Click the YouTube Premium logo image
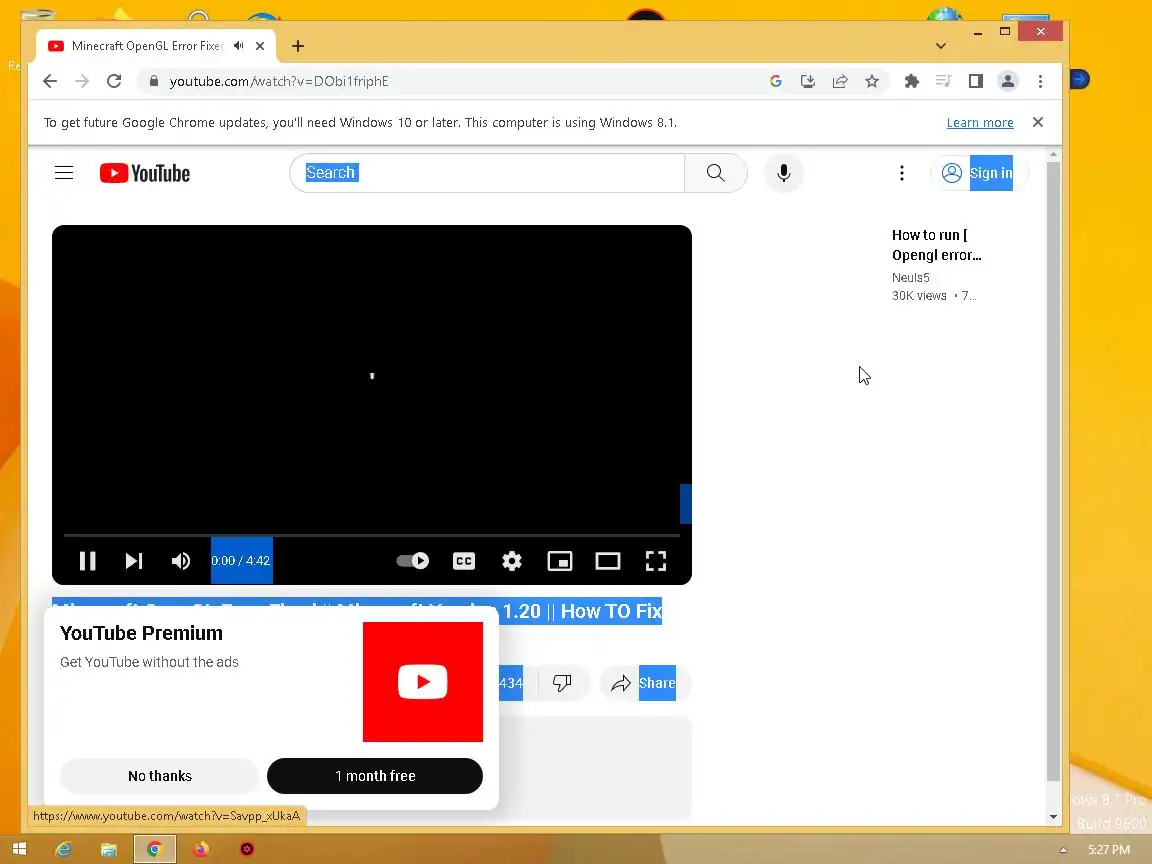The width and height of the screenshot is (1152, 864). coord(422,682)
